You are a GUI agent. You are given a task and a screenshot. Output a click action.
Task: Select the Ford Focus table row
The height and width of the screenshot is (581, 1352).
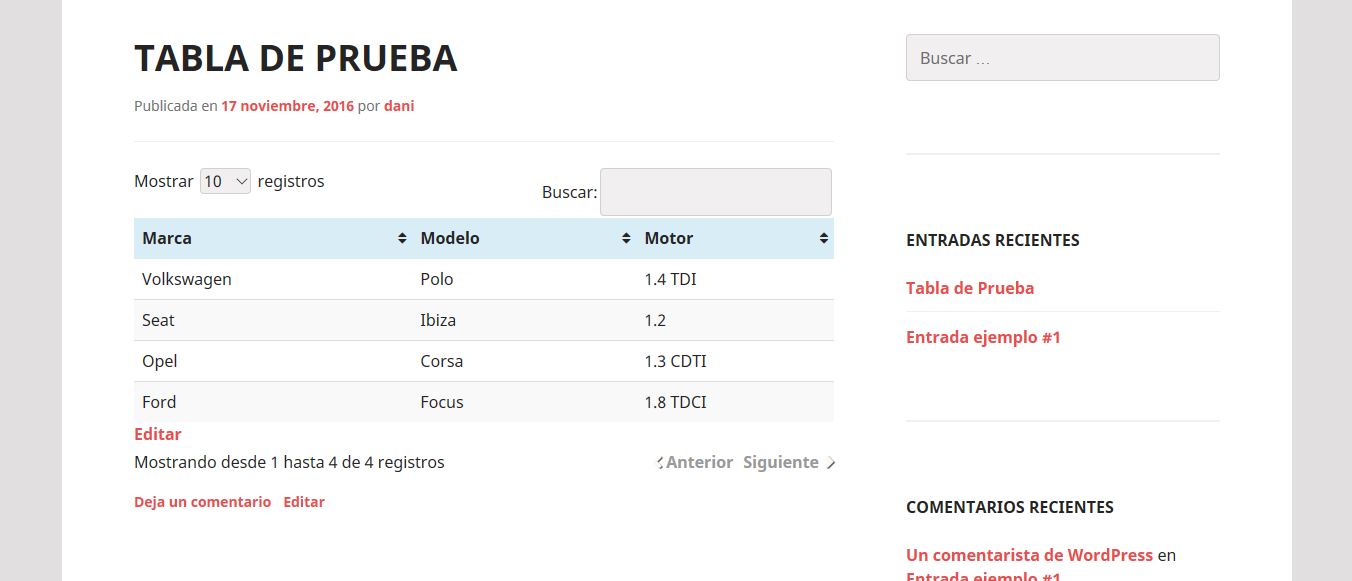click(400, 401)
